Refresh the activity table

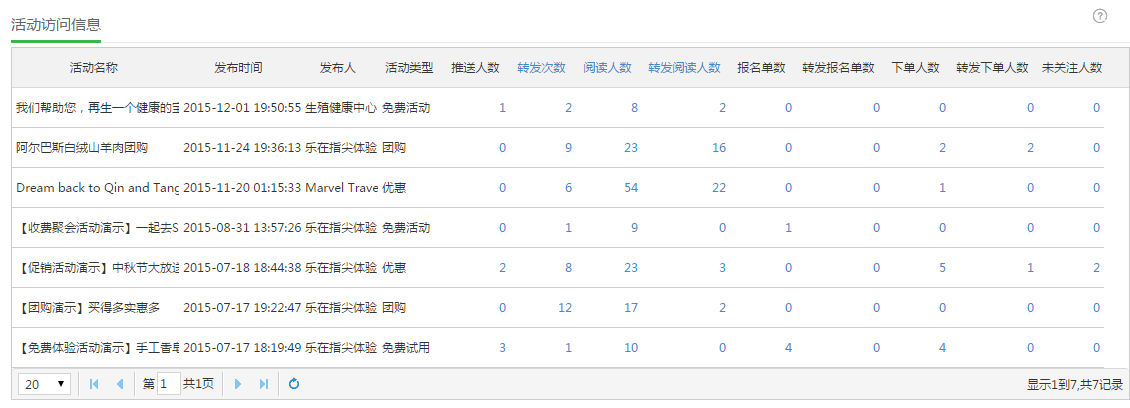click(x=294, y=384)
